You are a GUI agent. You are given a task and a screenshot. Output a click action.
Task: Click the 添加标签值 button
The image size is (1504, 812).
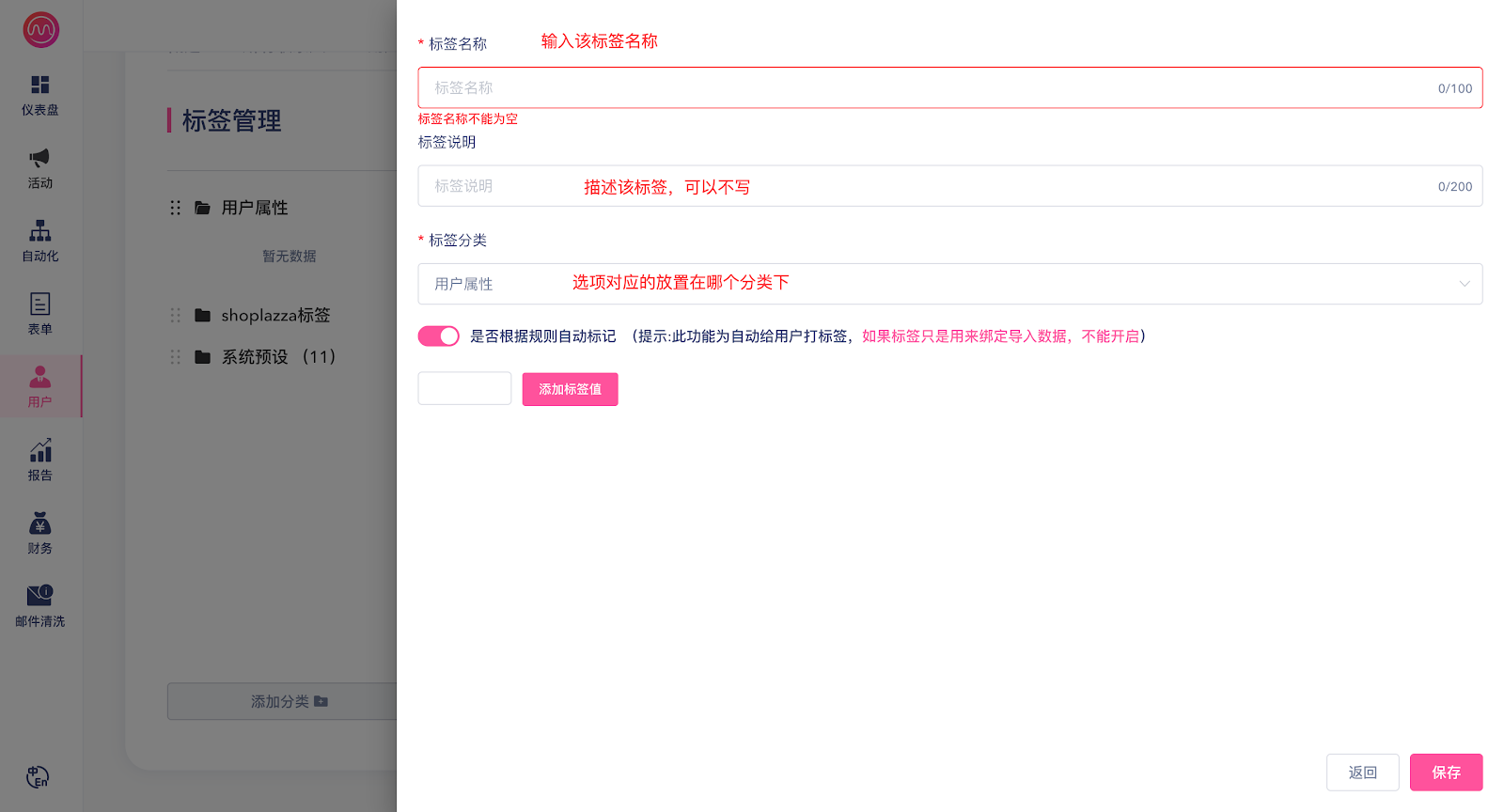[570, 389]
